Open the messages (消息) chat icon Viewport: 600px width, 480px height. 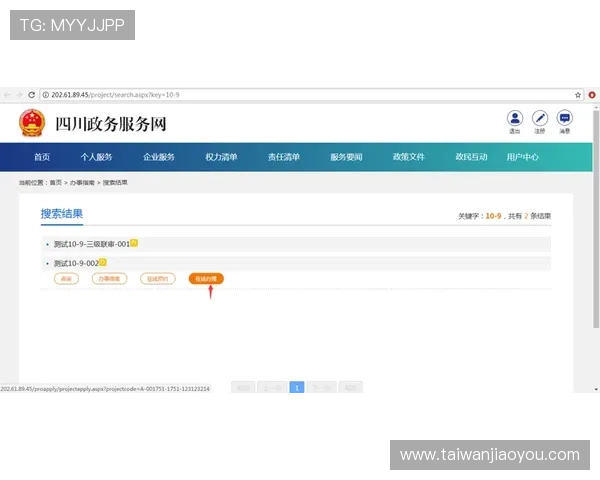click(x=564, y=118)
